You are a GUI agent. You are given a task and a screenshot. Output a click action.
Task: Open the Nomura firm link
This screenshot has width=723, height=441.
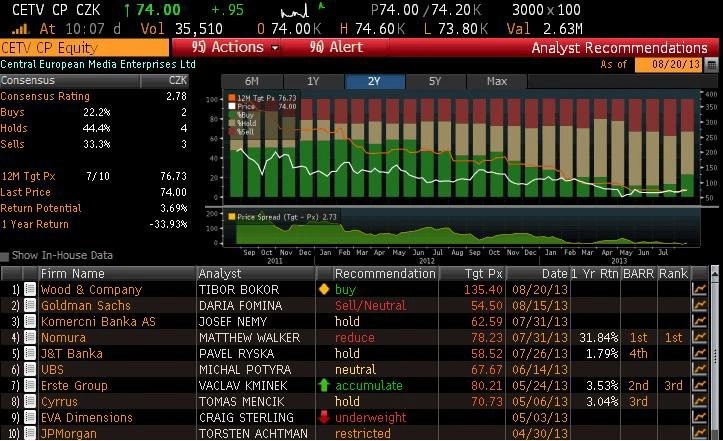[63, 338]
